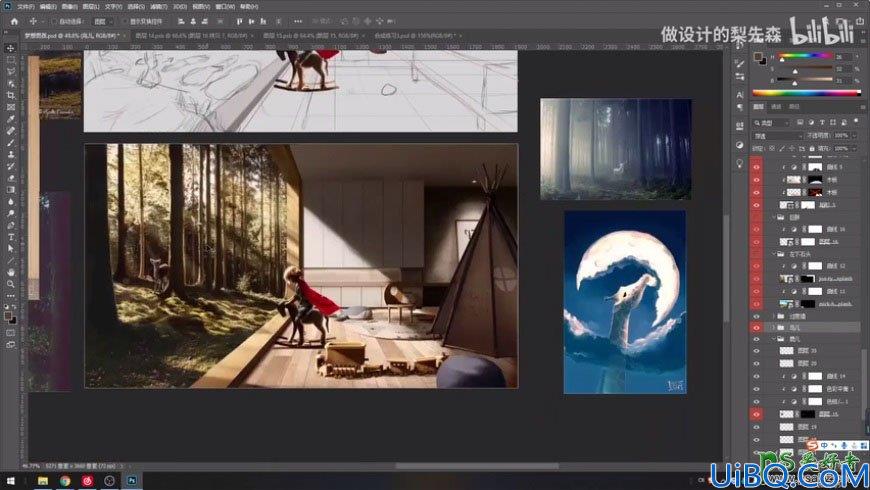Open the Learn lightbulb panel icon
The image size is (870, 490).
pyautogui.click(x=740, y=163)
